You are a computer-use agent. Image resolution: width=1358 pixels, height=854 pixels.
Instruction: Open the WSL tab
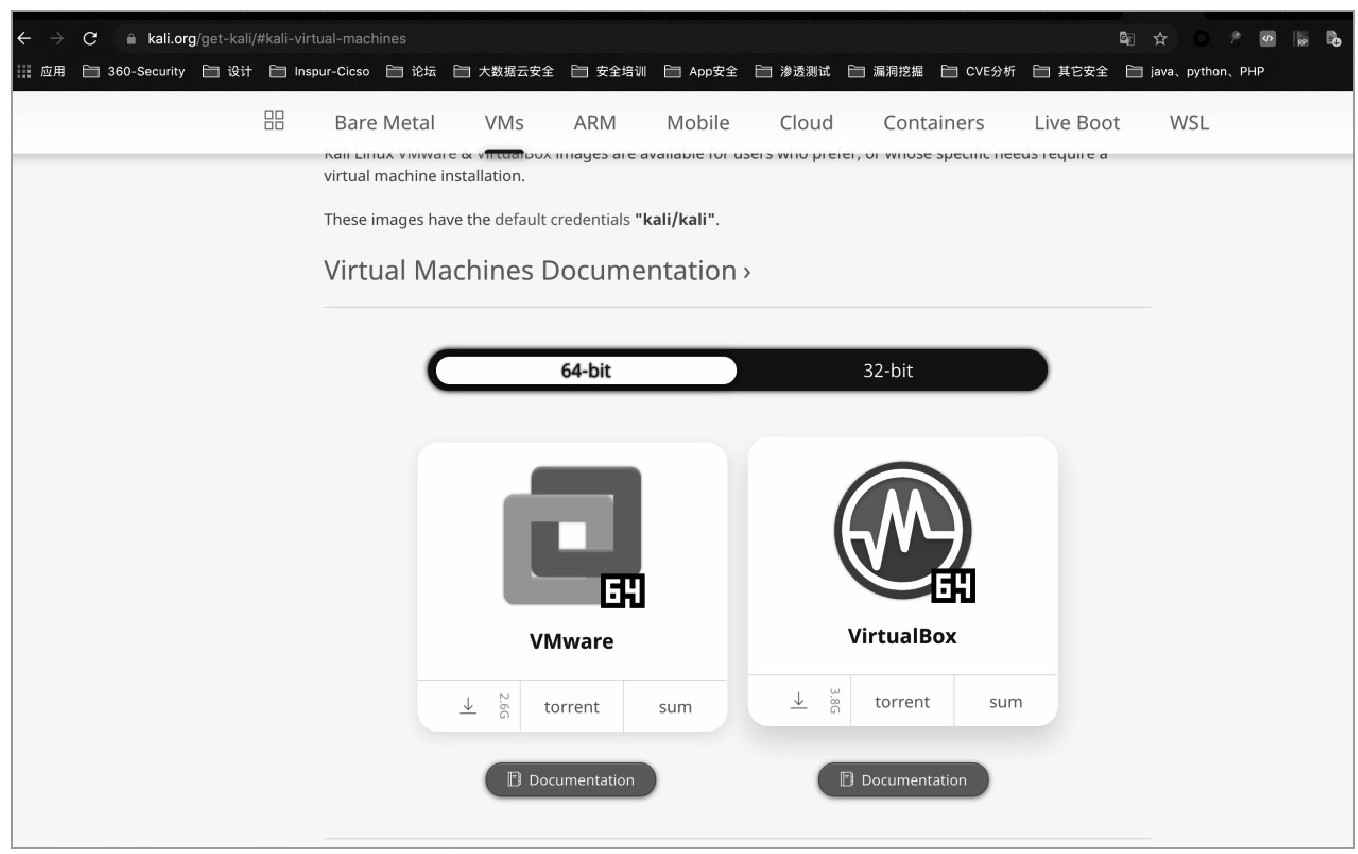pyautogui.click(x=1189, y=123)
